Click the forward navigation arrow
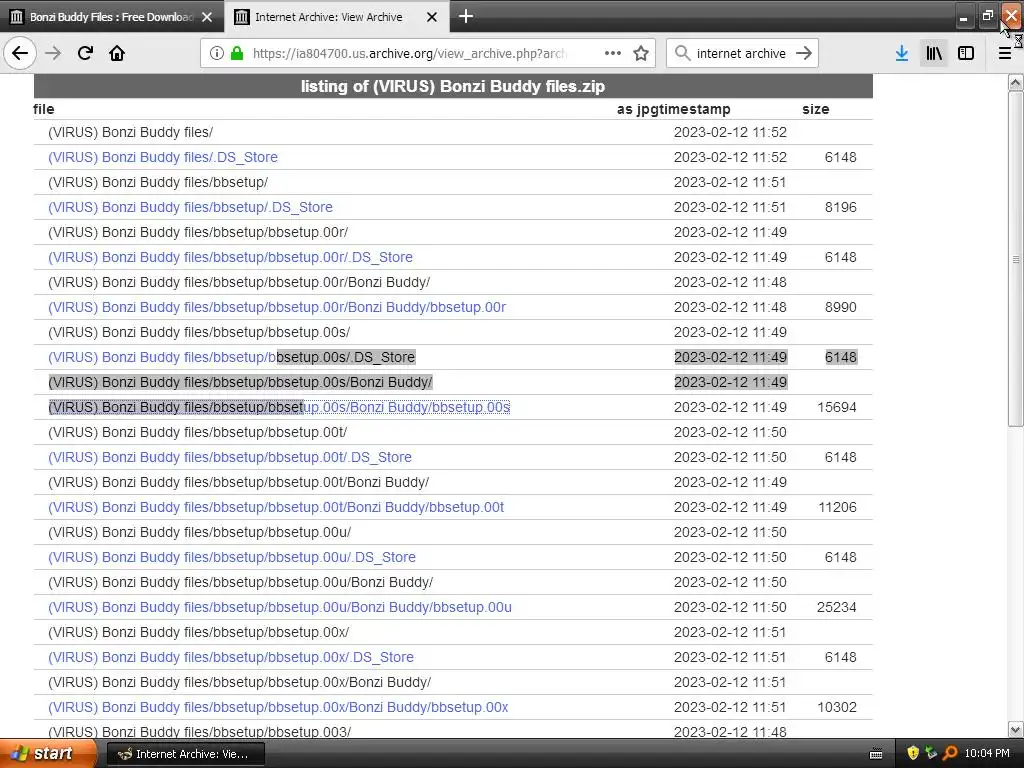The image size is (1024, 768). click(53, 53)
